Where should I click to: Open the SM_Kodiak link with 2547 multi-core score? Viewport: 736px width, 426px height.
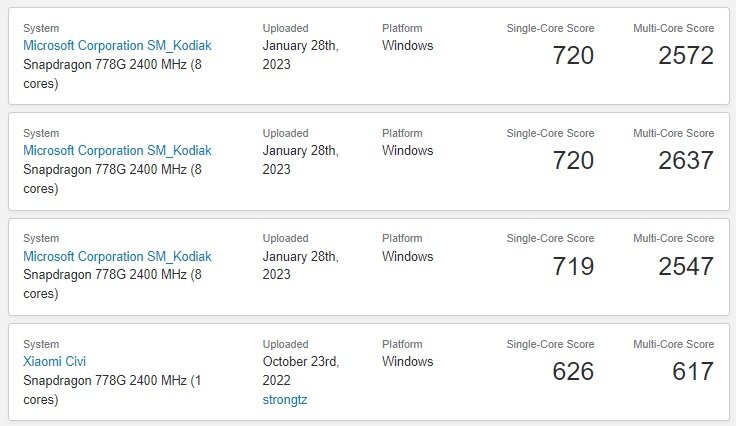tap(117, 257)
